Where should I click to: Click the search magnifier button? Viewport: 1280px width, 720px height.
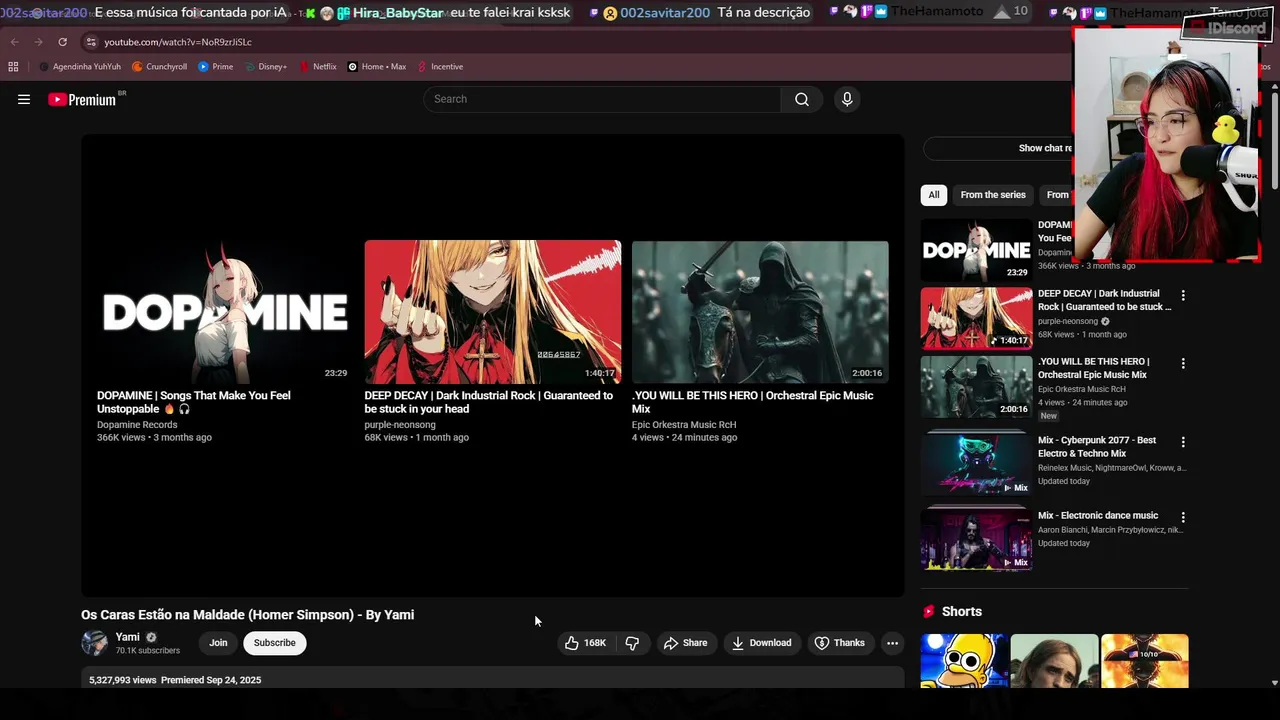802,99
